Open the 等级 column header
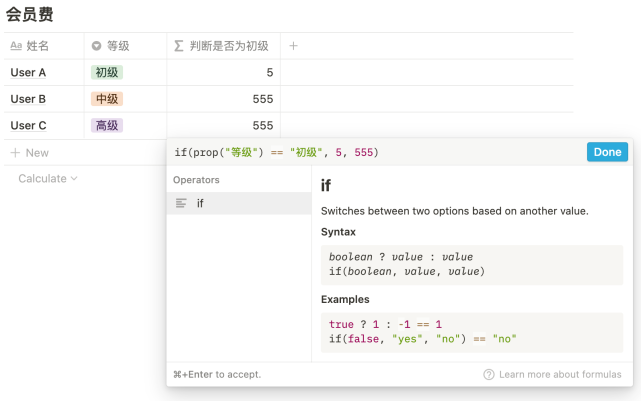This screenshot has width=641, height=401. [x=118, y=46]
